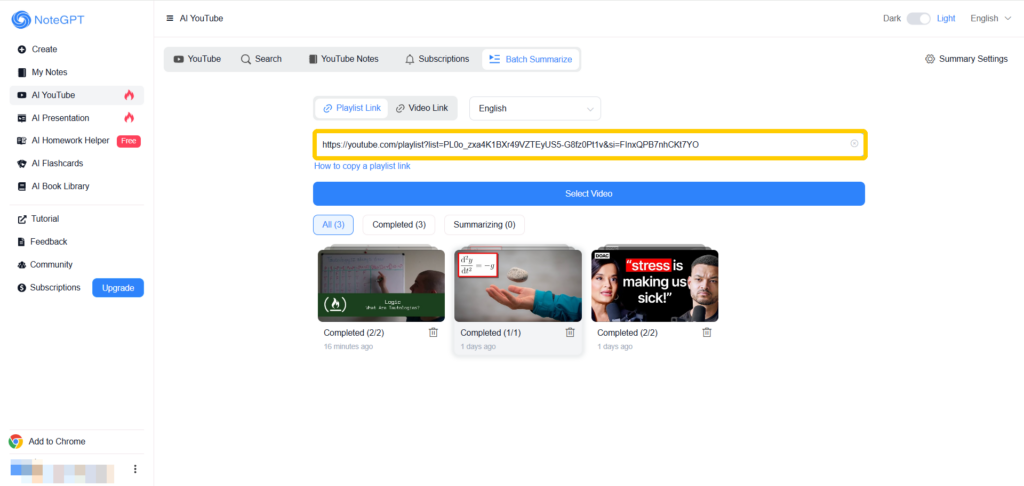Image resolution: width=1024 pixels, height=486 pixels.
Task: Click the '16 minutes ago' timestamp
Action: pos(348,347)
